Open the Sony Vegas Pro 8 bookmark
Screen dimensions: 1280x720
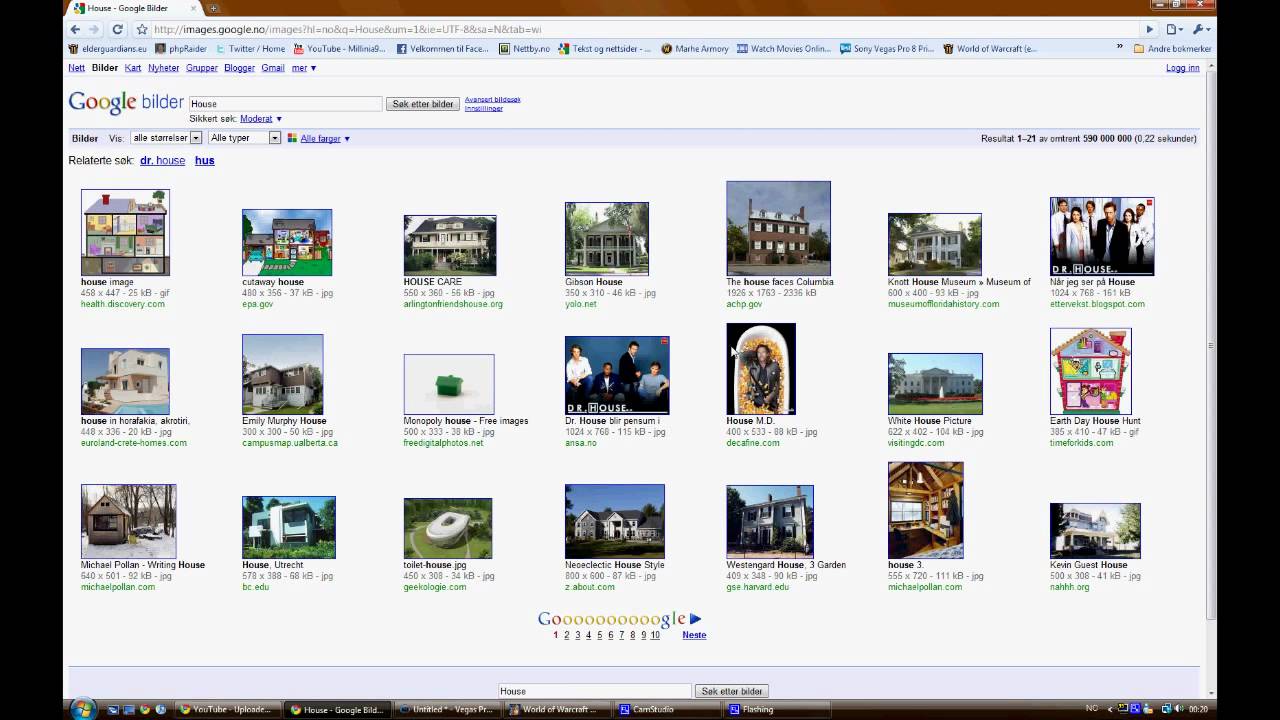(x=887, y=48)
